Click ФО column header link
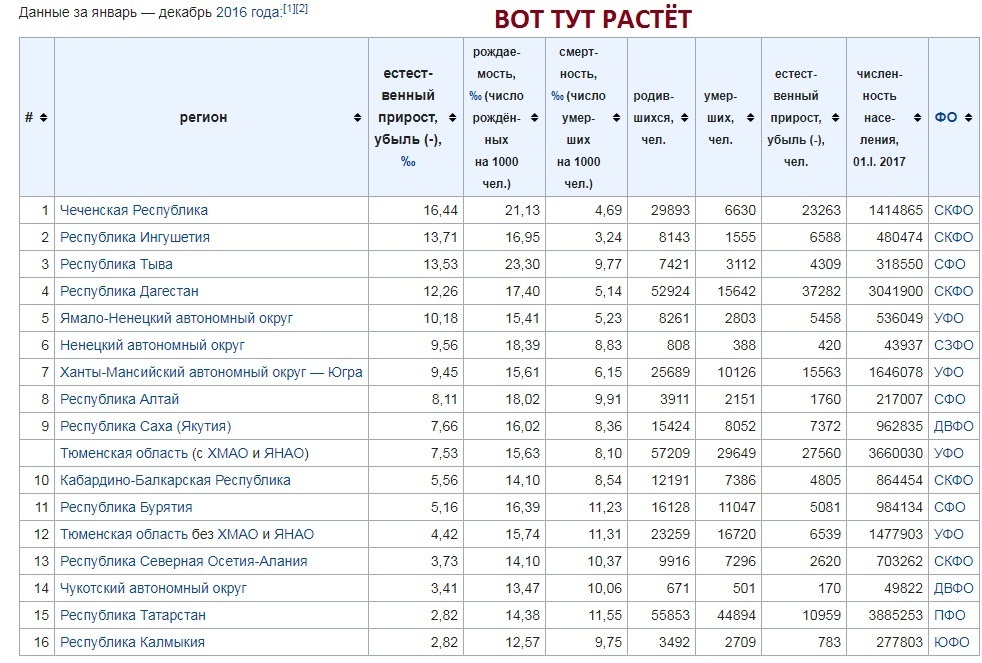 click(946, 118)
